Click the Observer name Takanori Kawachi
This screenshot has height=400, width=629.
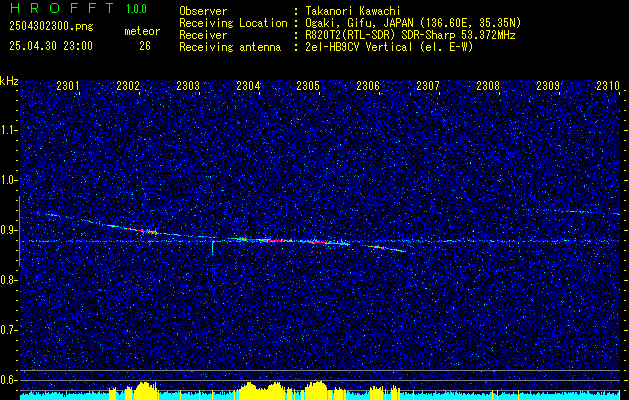coord(353,11)
